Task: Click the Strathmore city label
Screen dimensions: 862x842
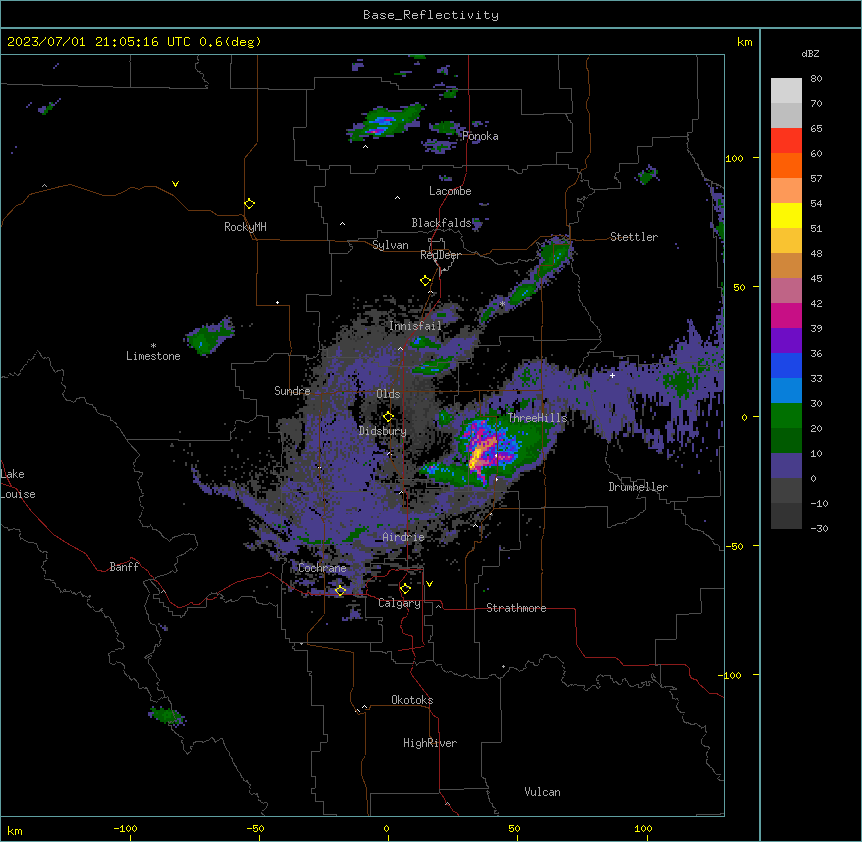Action: [x=516, y=608]
